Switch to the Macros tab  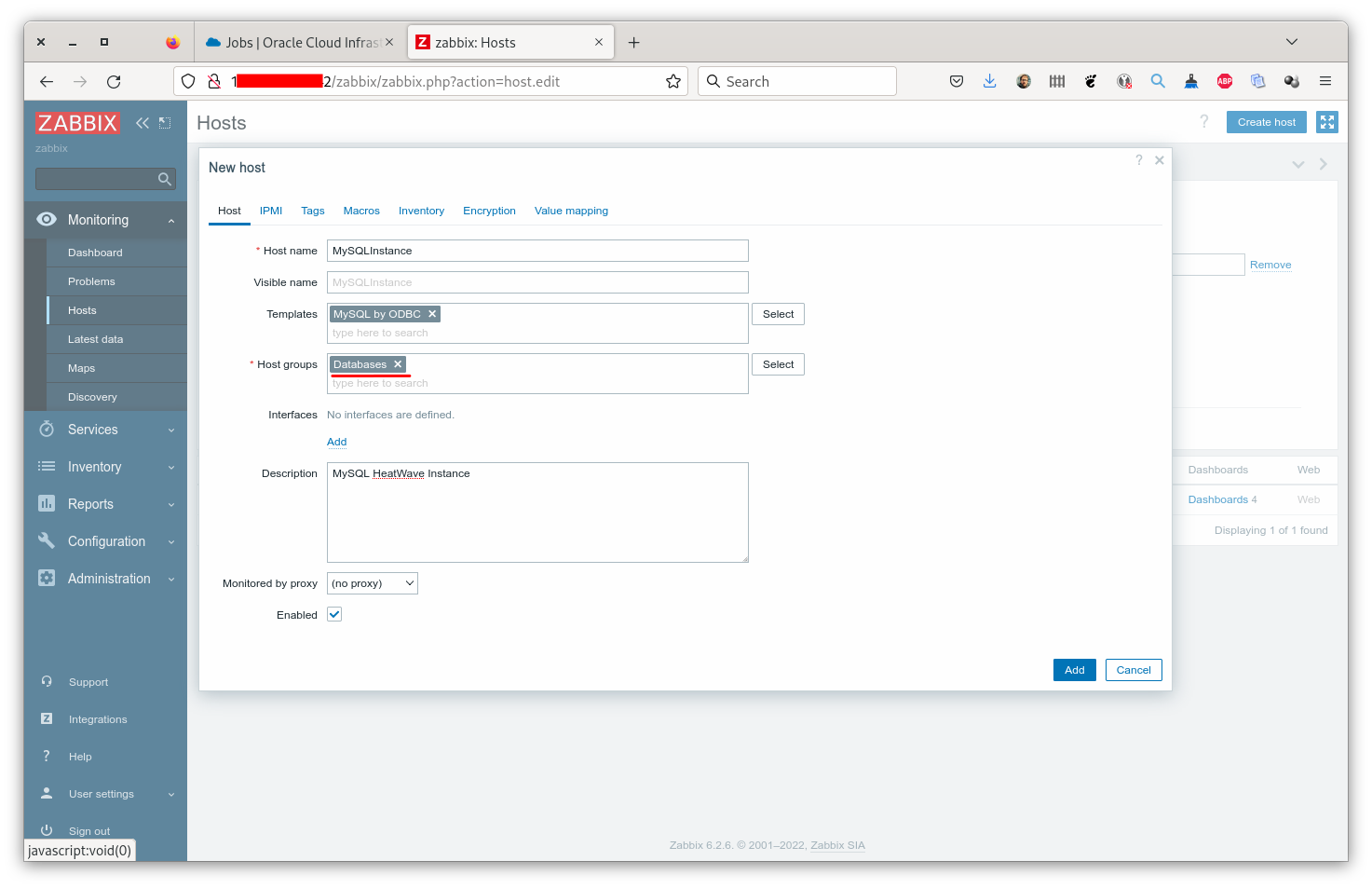pyautogui.click(x=360, y=211)
